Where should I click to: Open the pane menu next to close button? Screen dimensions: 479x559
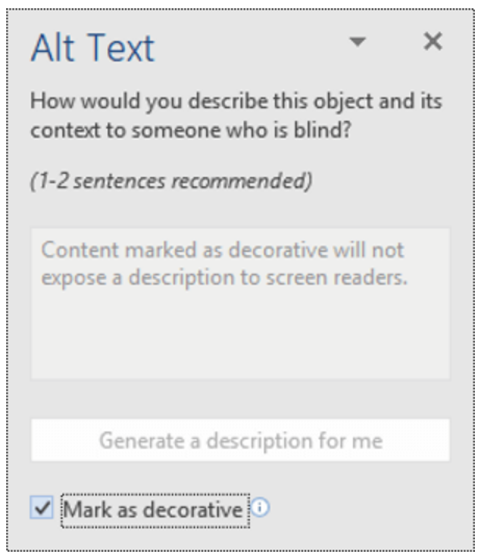357,42
